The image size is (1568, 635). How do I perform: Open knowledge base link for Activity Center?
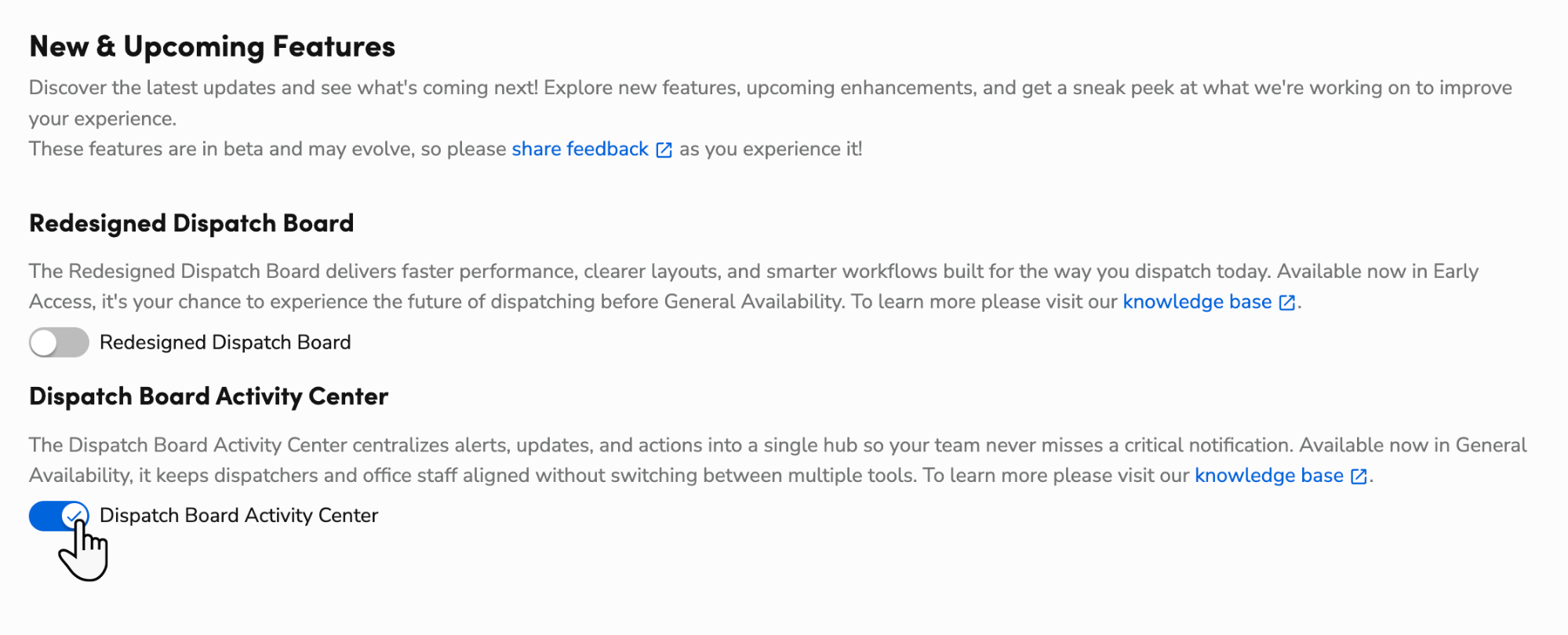(1269, 476)
